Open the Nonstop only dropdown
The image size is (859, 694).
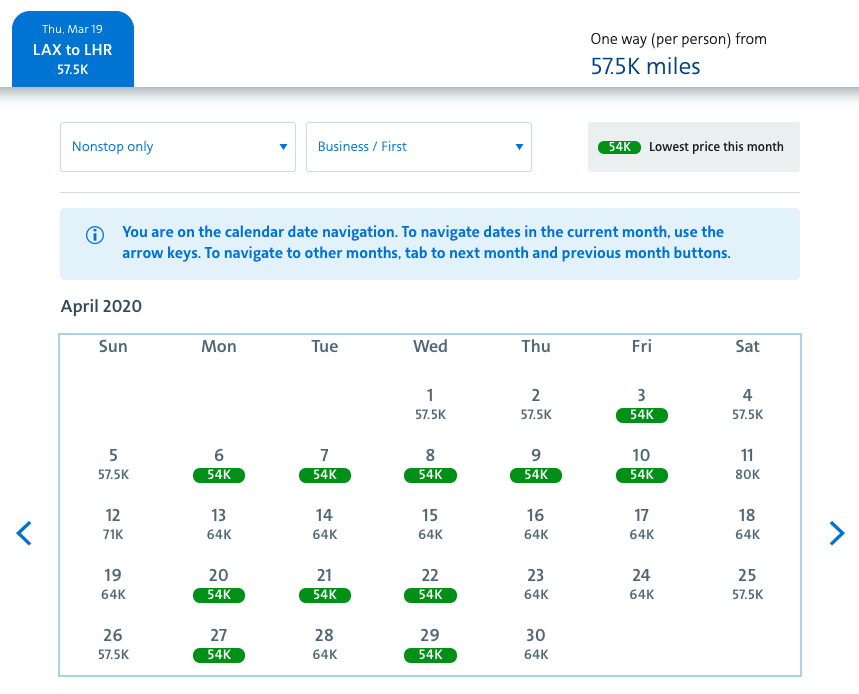[178, 147]
